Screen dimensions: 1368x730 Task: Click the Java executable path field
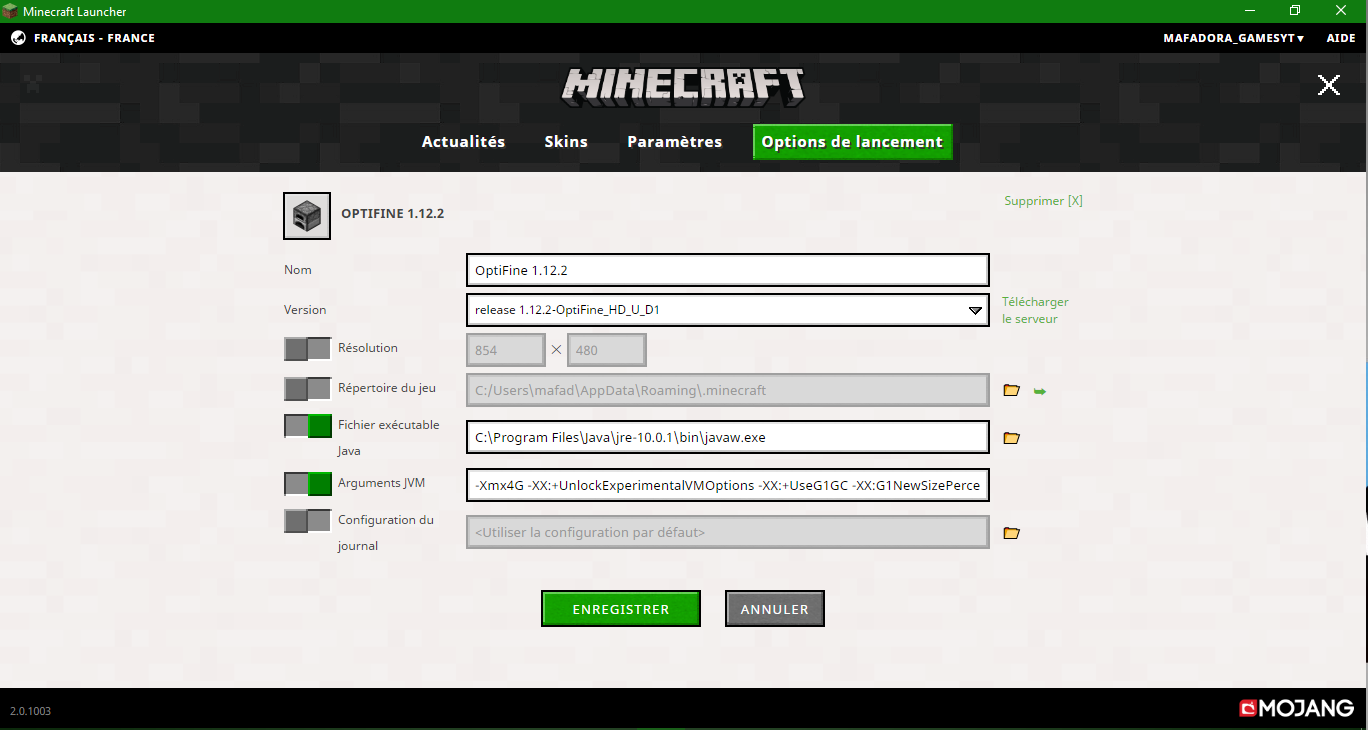coord(728,437)
